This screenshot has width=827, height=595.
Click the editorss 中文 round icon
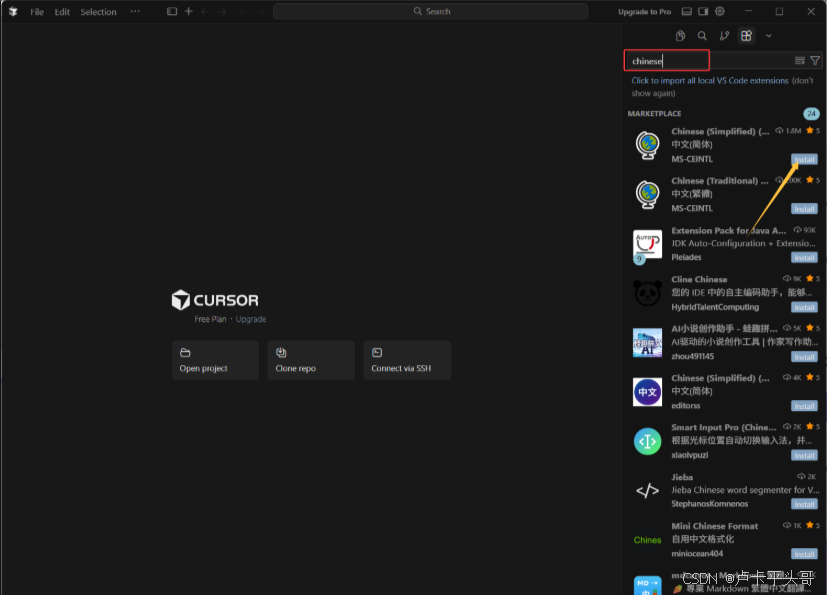(647, 392)
